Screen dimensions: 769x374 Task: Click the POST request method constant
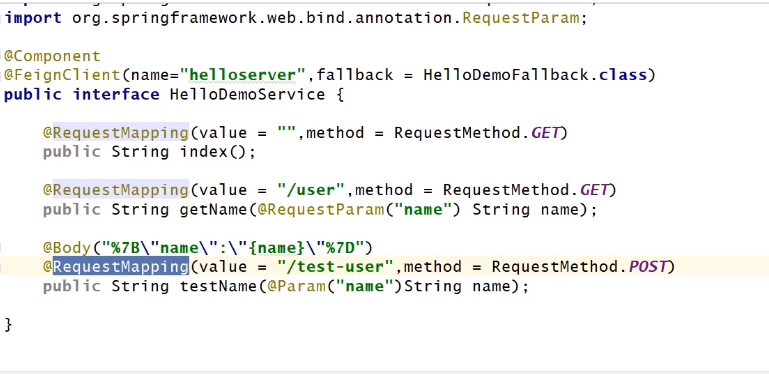tap(648, 267)
